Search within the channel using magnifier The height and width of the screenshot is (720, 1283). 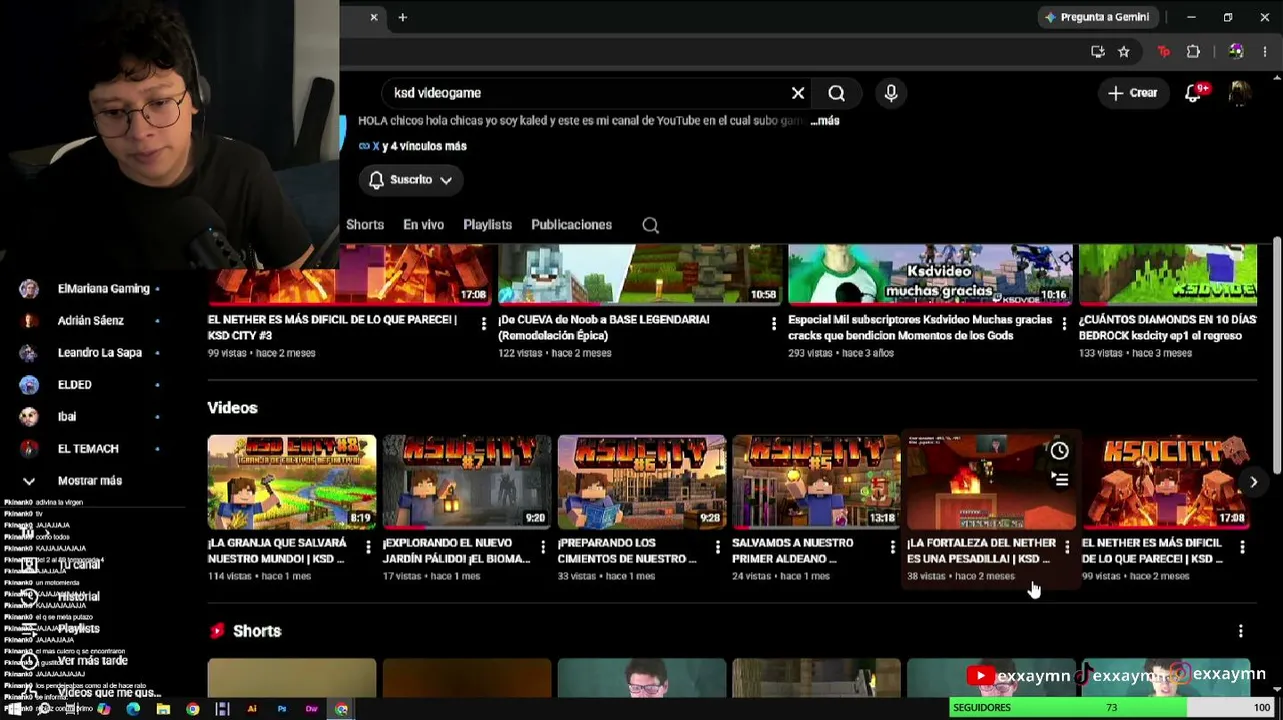651,225
